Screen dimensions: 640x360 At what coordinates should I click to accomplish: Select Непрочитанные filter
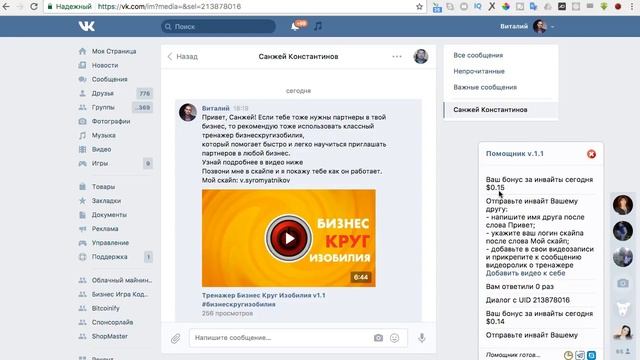point(479,71)
